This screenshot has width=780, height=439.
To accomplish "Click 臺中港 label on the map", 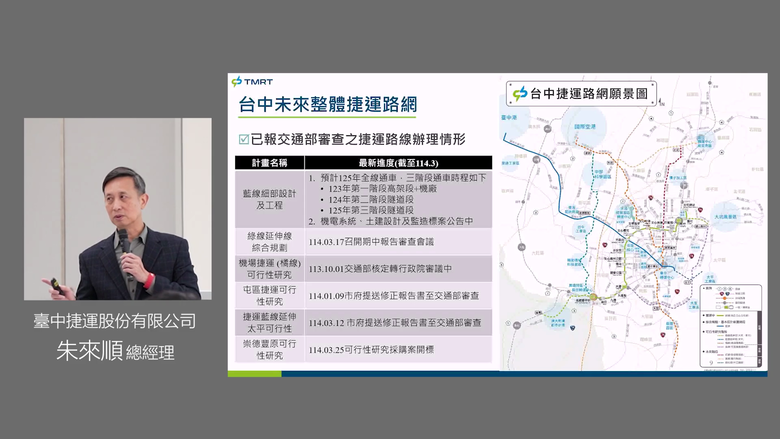I will (509, 118).
